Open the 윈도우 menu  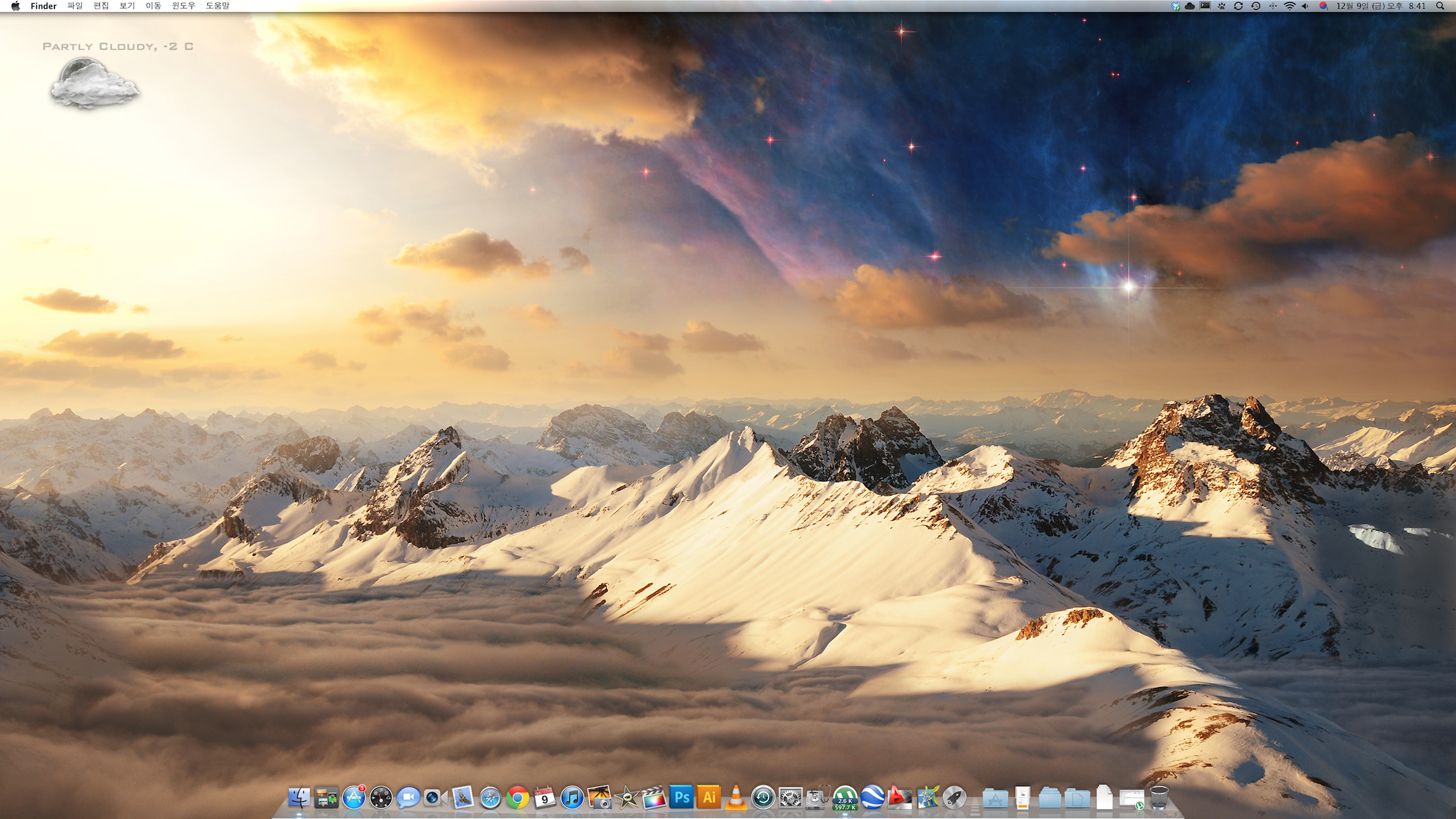click(x=184, y=6)
